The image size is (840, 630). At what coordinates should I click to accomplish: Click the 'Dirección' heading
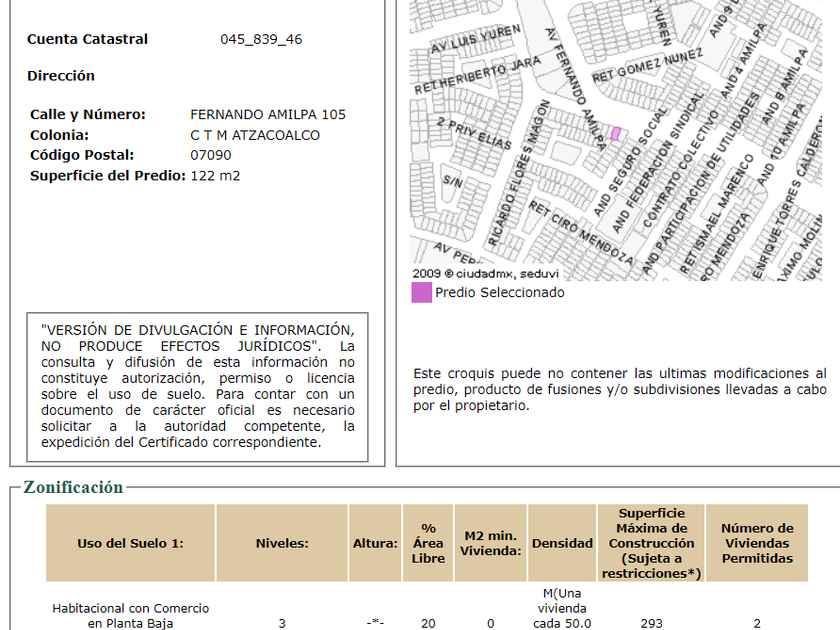61,76
